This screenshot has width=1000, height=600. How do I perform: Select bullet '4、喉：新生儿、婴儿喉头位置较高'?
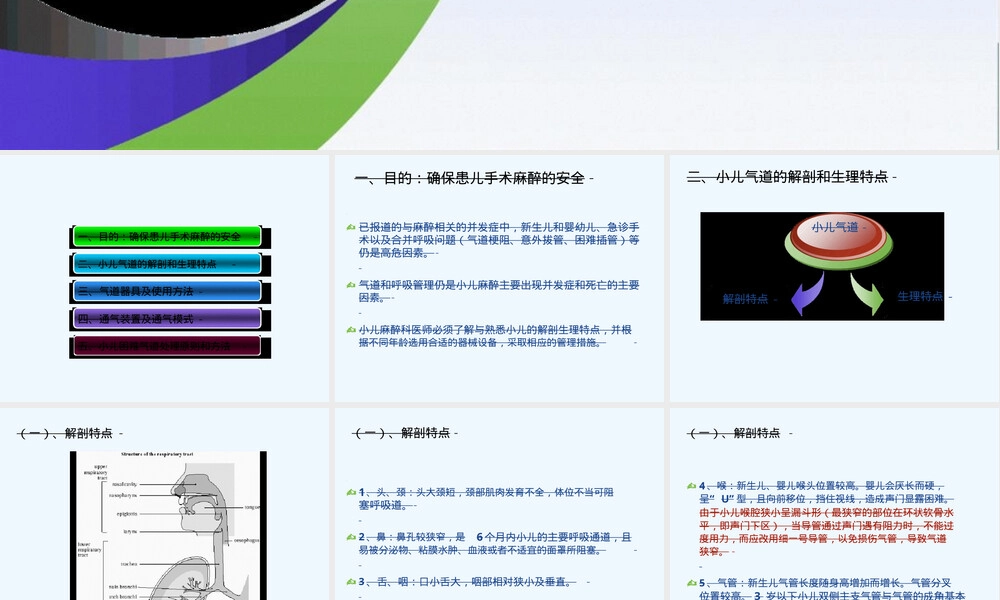point(826,492)
